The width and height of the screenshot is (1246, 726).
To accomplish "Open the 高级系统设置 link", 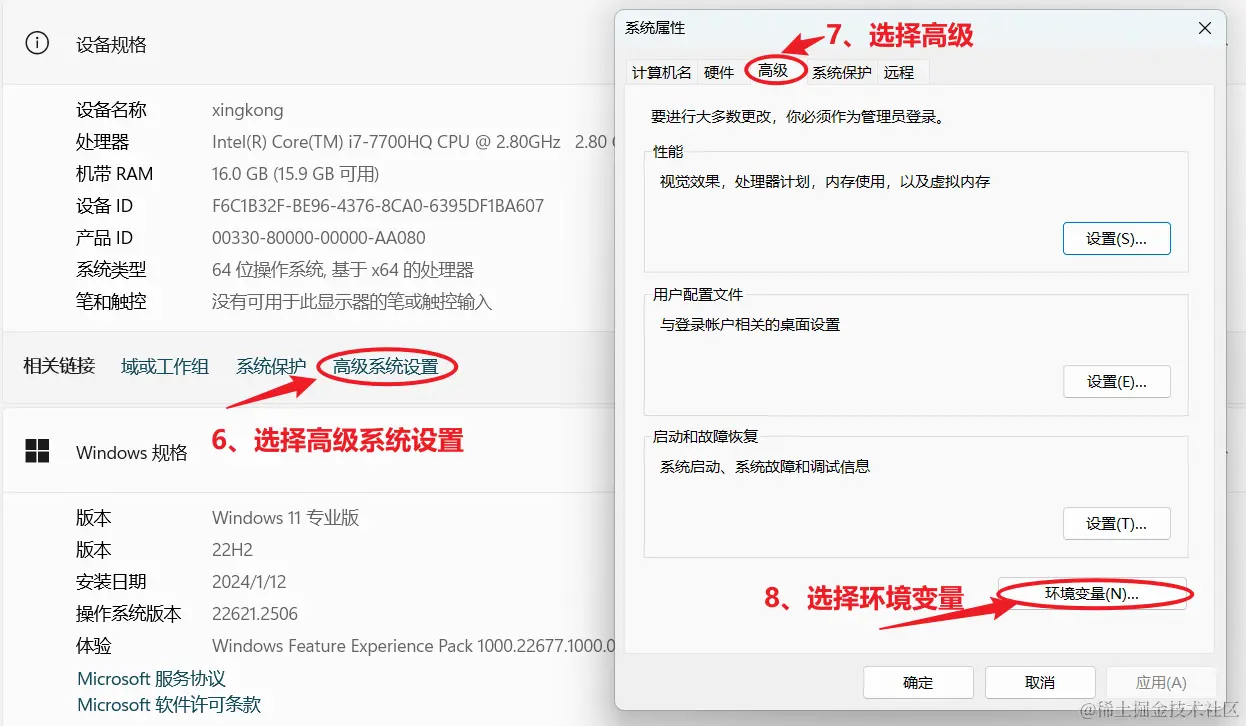I will click(386, 367).
